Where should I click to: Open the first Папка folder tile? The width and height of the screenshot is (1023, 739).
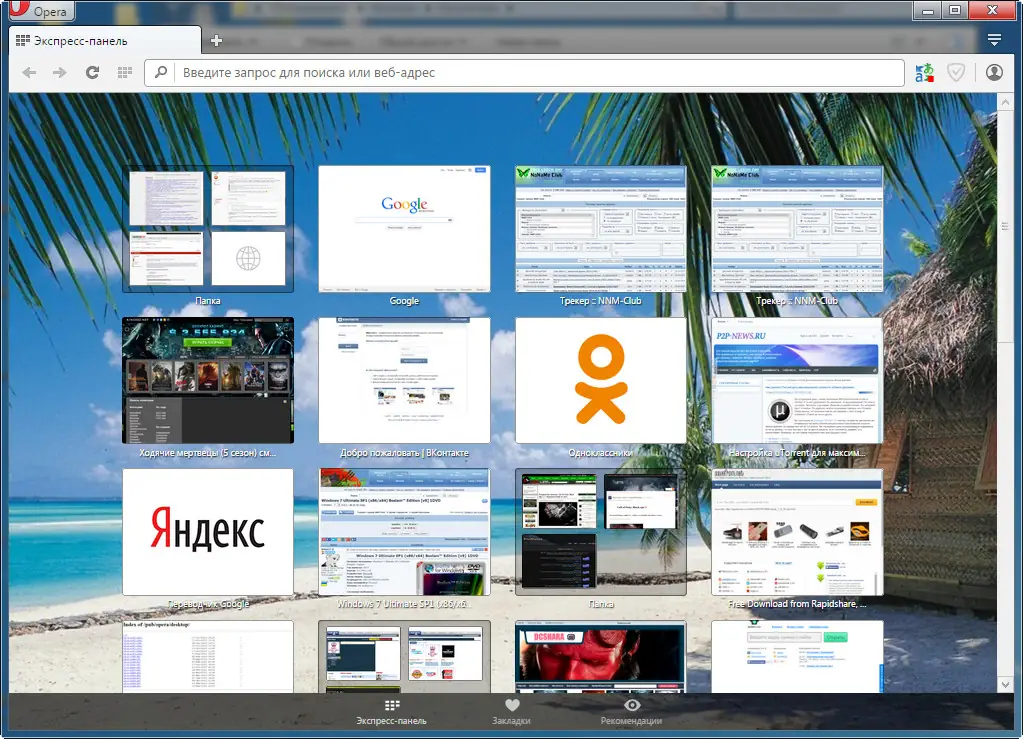pos(208,229)
